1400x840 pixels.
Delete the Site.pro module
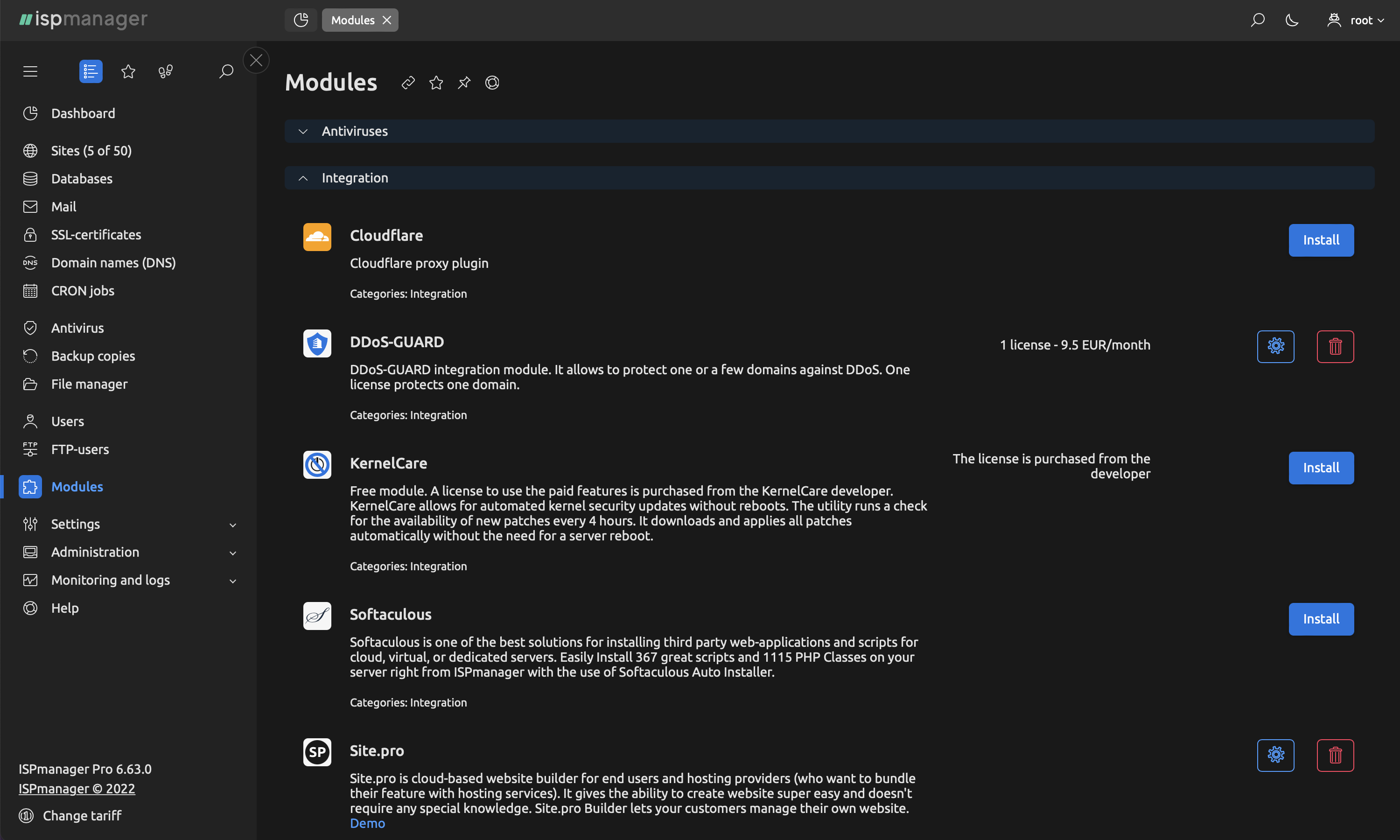1335,755
